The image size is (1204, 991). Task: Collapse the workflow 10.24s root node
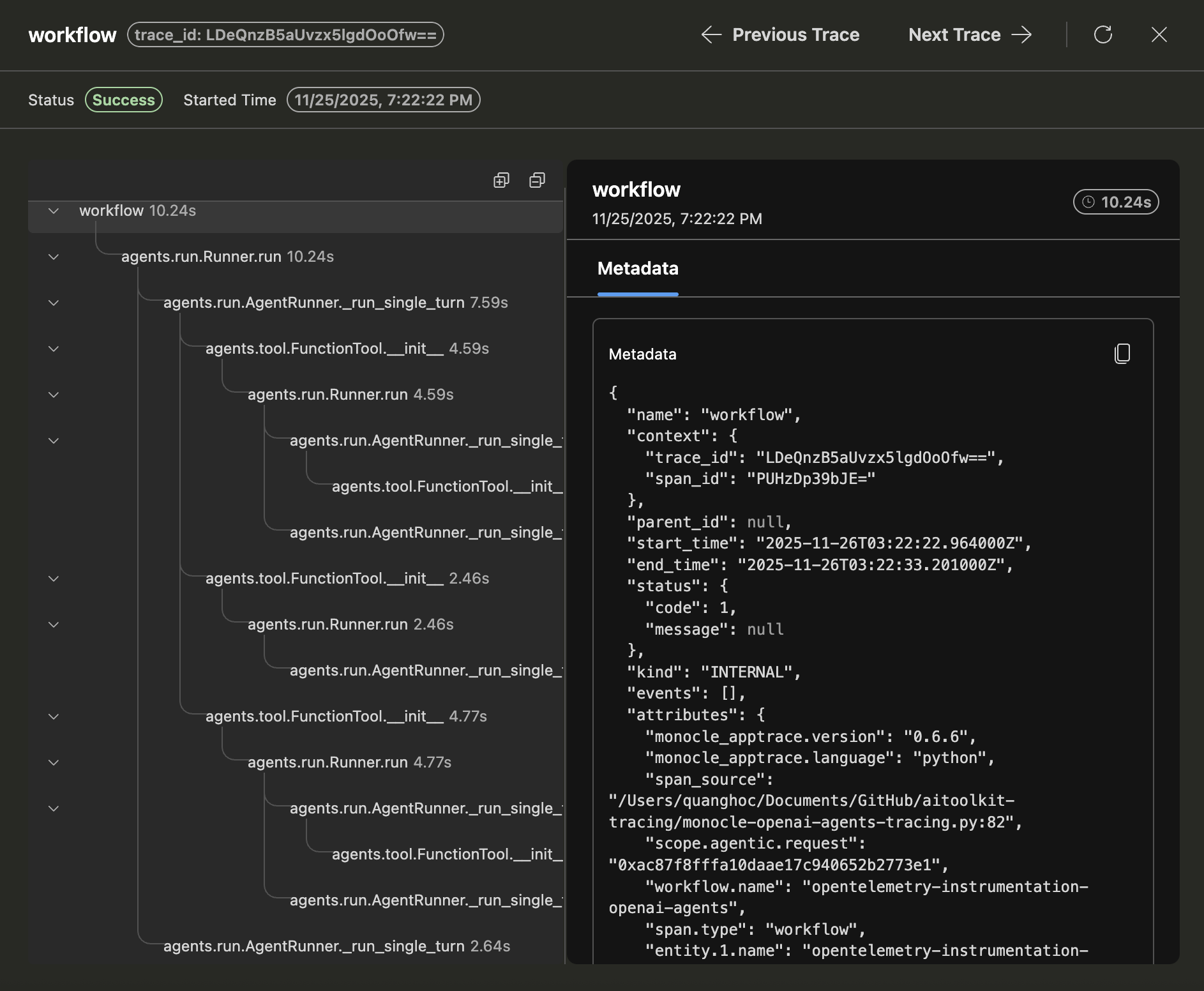pyautogui.click(x=54, y=211)
